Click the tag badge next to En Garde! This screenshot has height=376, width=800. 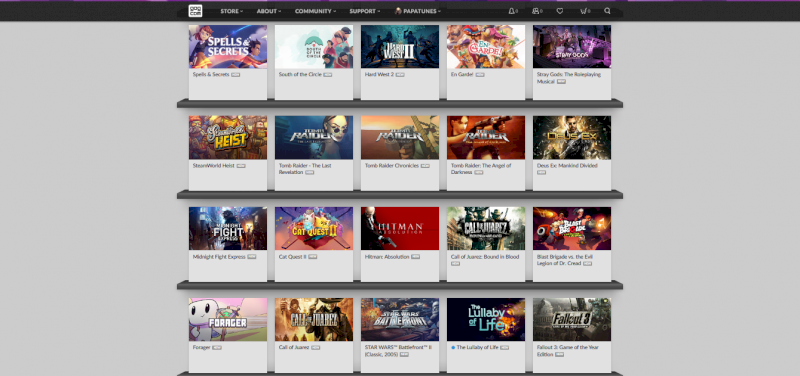480,74
